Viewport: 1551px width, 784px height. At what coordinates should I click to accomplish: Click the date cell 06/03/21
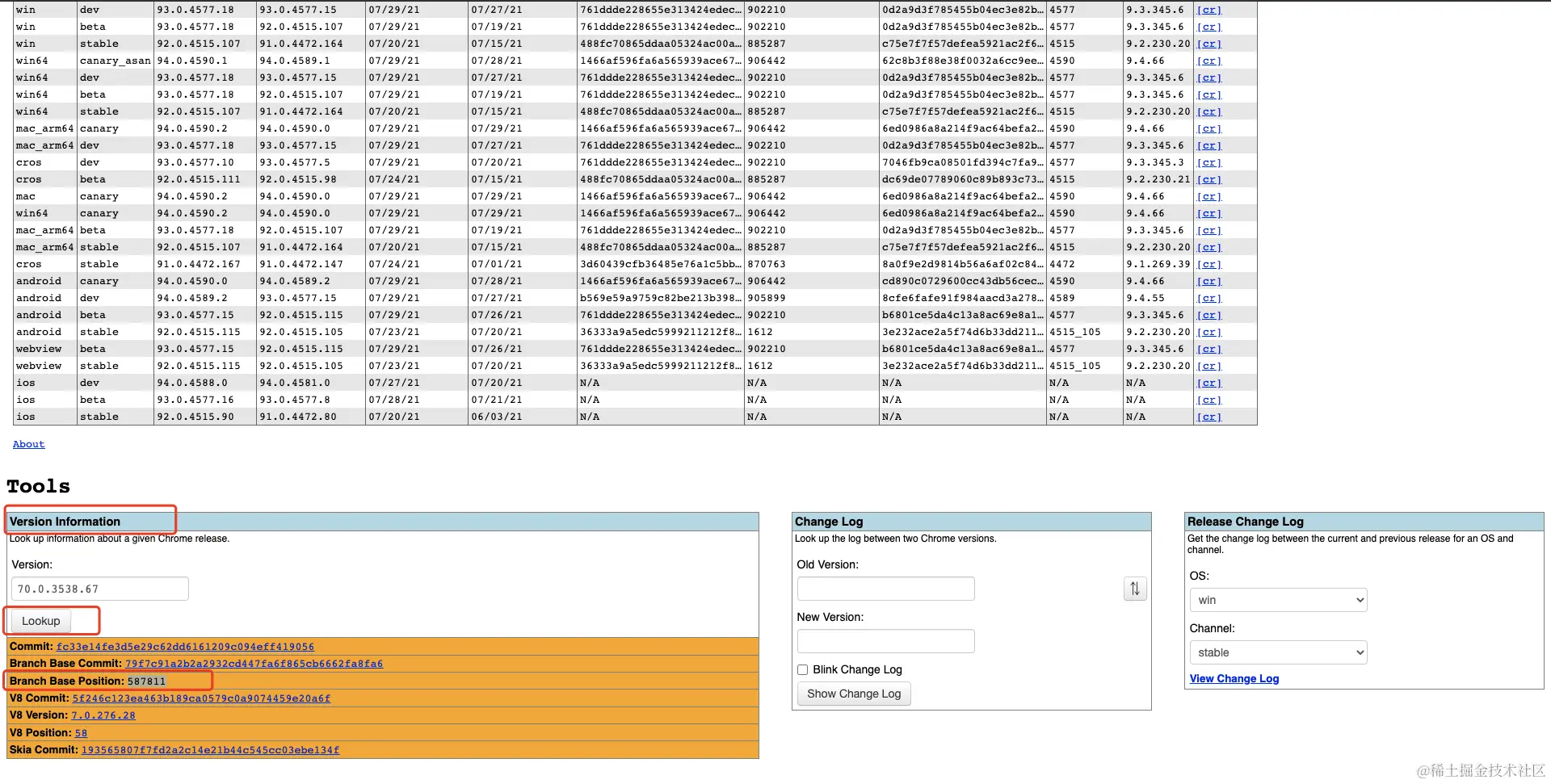pyautogui.click(x=522, y=417)
